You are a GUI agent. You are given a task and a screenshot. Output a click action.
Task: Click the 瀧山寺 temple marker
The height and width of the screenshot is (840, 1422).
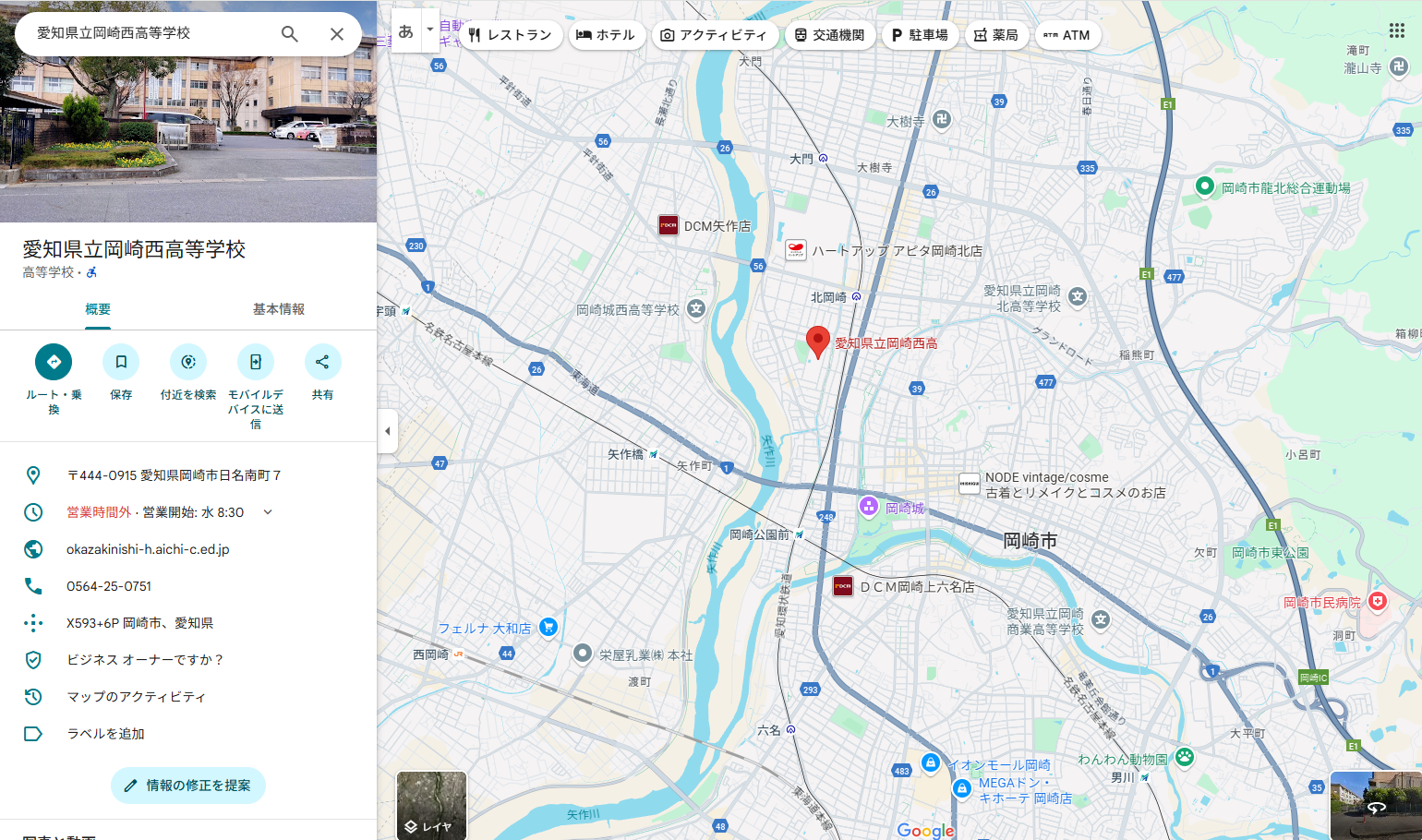(x=1399, y=66)
